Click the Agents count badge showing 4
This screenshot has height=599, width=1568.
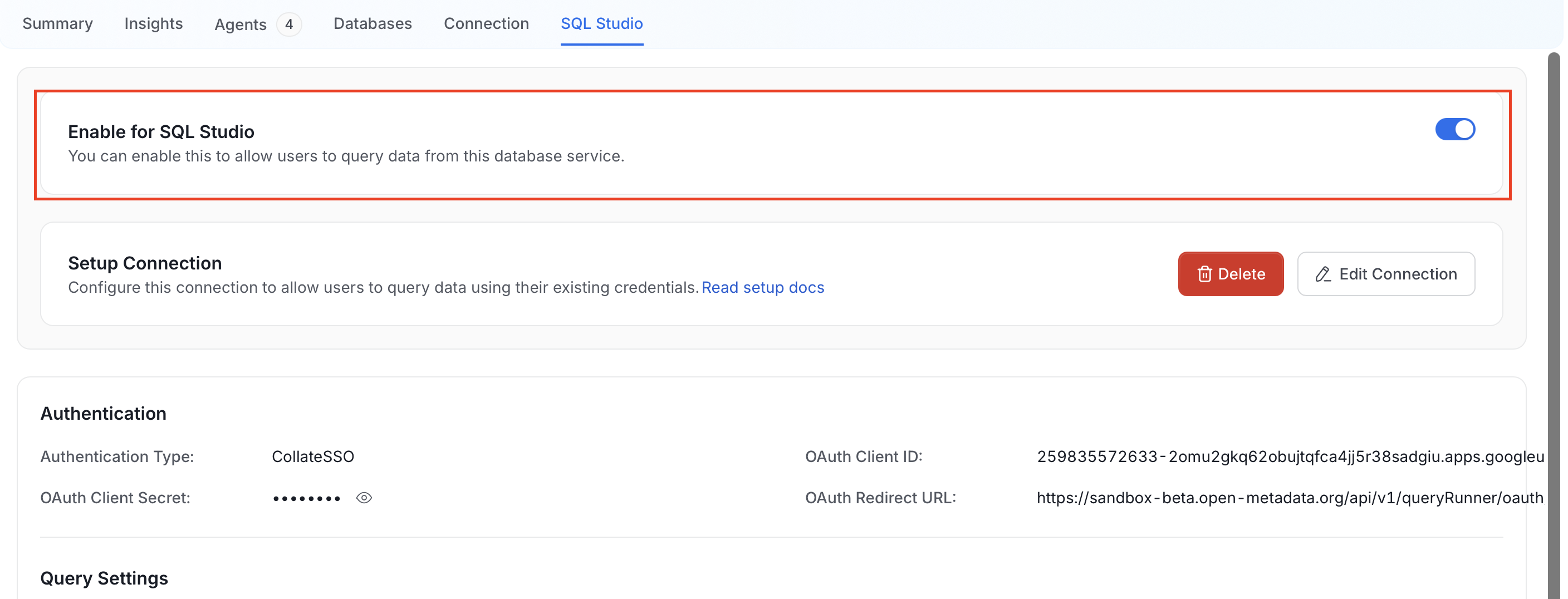point(289,24)
